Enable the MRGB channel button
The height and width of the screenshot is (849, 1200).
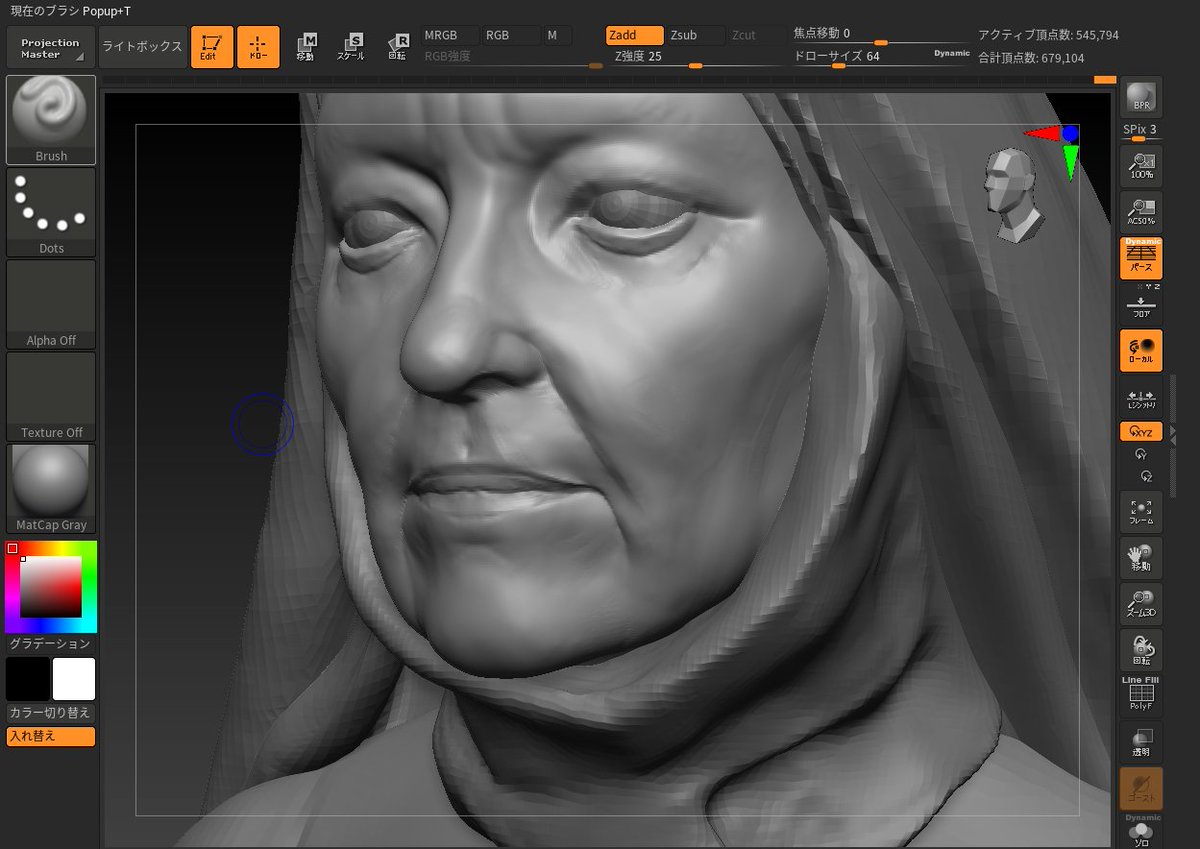[x=448, y=35]
